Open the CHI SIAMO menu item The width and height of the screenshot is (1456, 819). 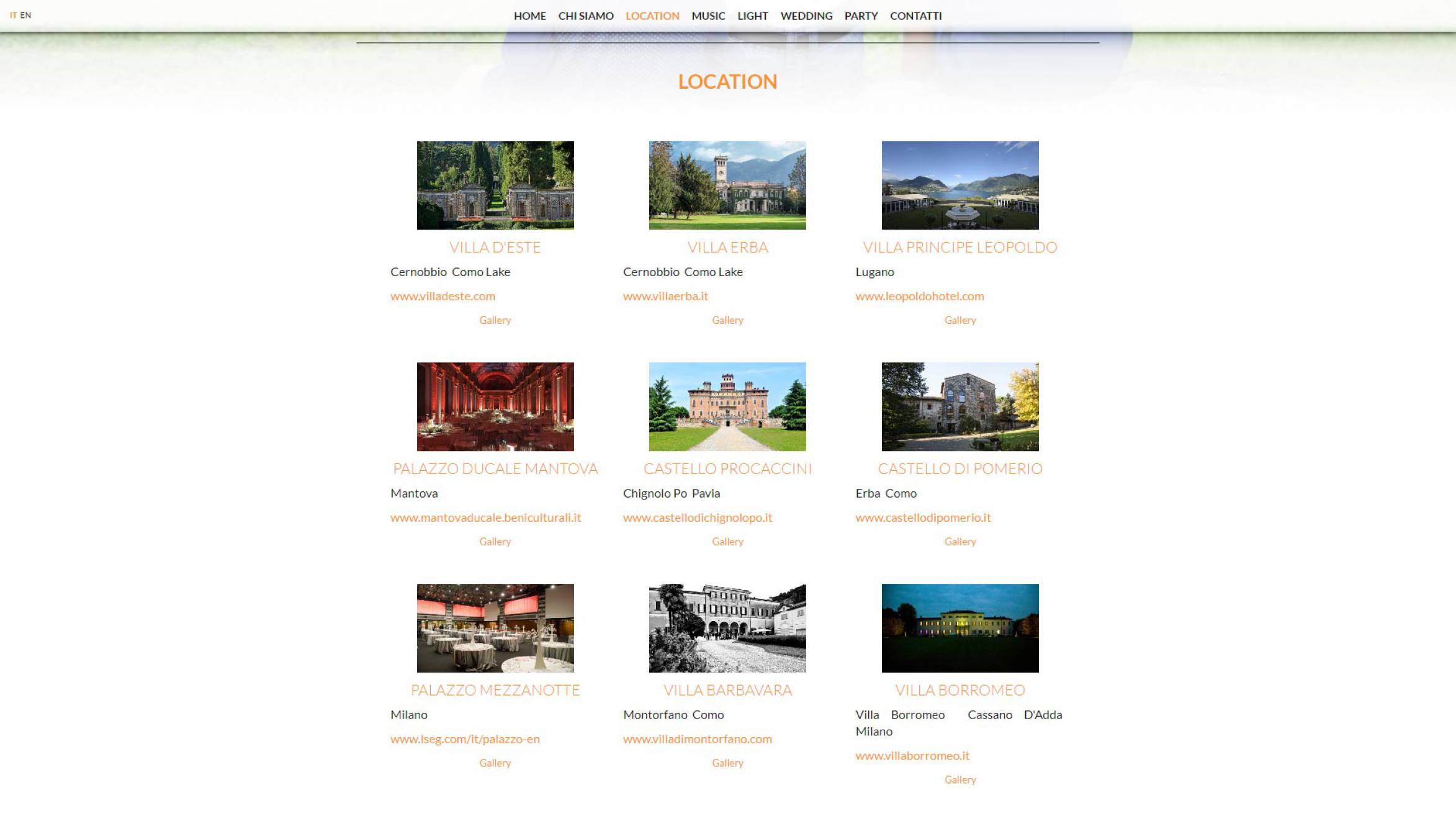click(x=585, y=16)
